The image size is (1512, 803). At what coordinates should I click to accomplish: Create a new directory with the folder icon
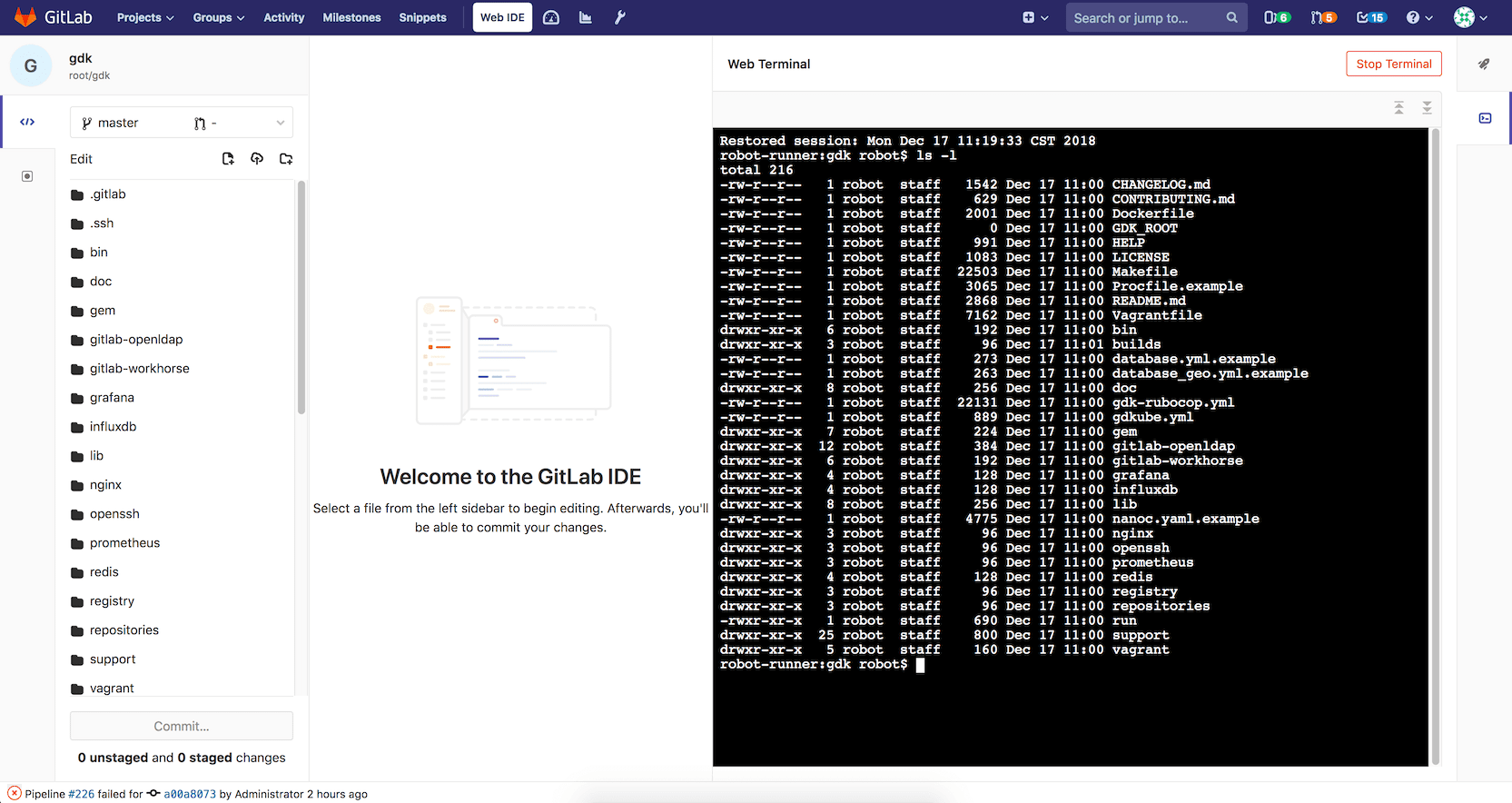click(x=286, y=159)
